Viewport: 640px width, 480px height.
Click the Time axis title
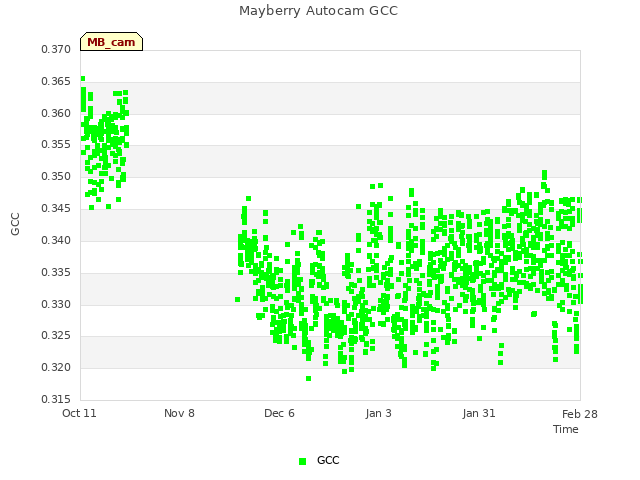(566, 429)
